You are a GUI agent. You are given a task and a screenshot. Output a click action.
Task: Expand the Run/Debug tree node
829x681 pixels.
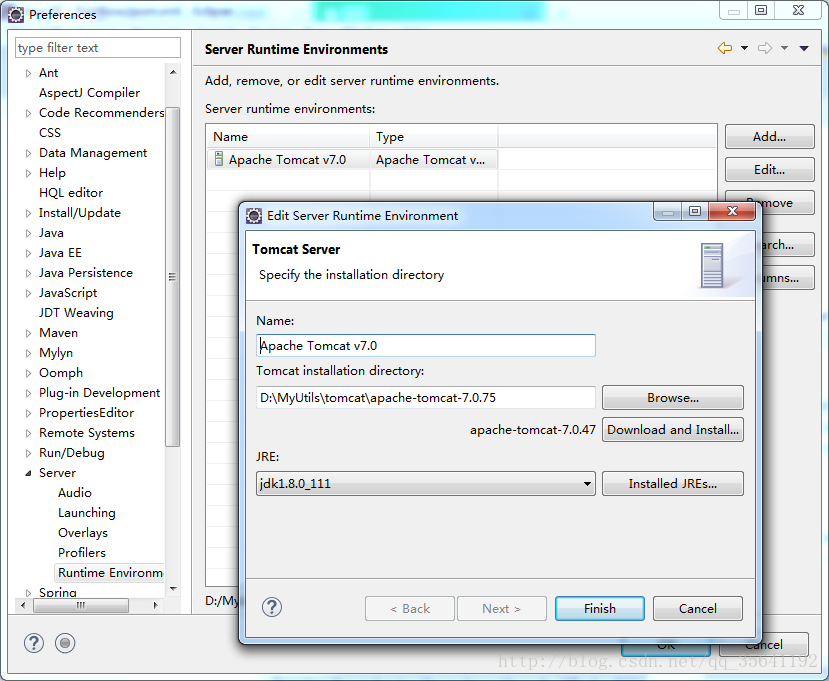29,453
